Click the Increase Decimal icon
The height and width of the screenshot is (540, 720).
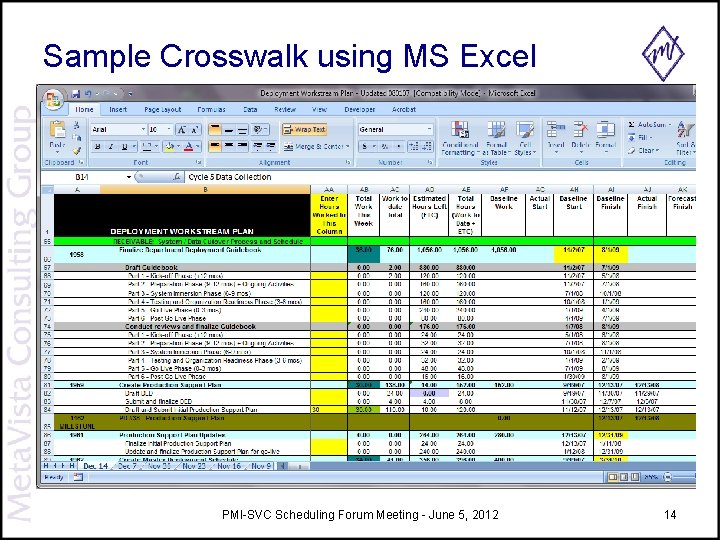(414, 146)
